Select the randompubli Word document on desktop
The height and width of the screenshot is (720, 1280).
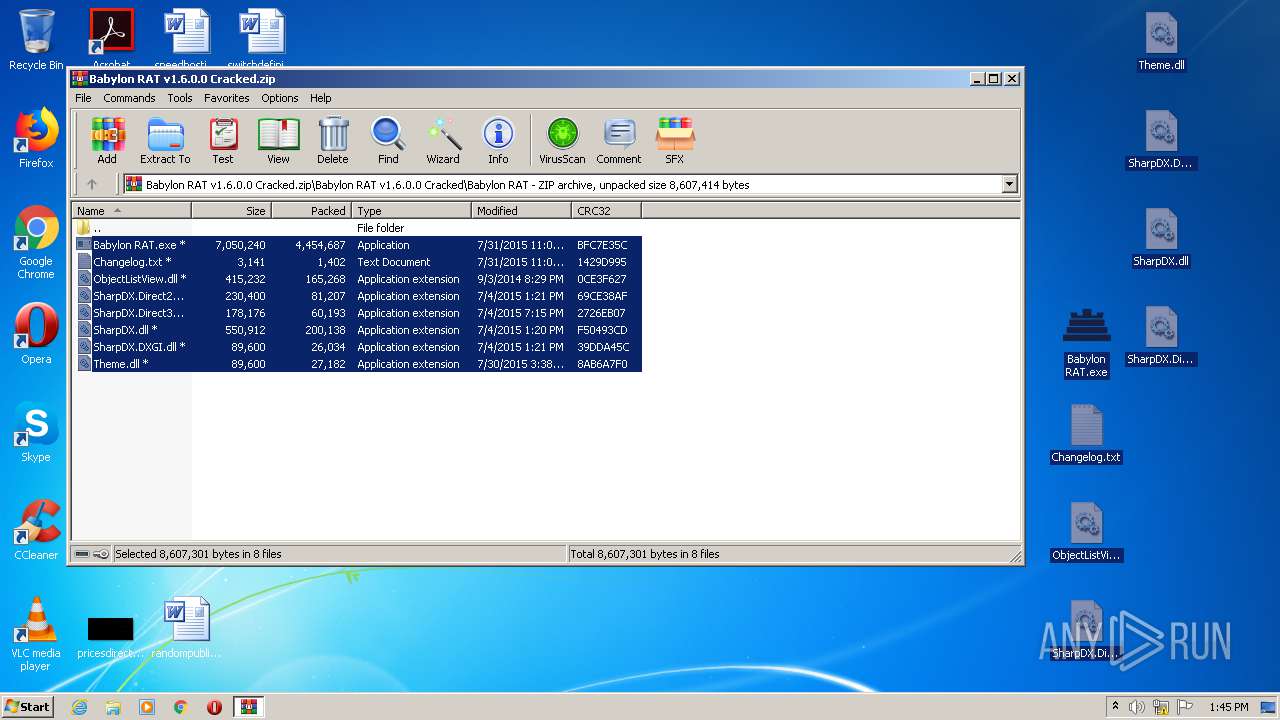point(187,628)
